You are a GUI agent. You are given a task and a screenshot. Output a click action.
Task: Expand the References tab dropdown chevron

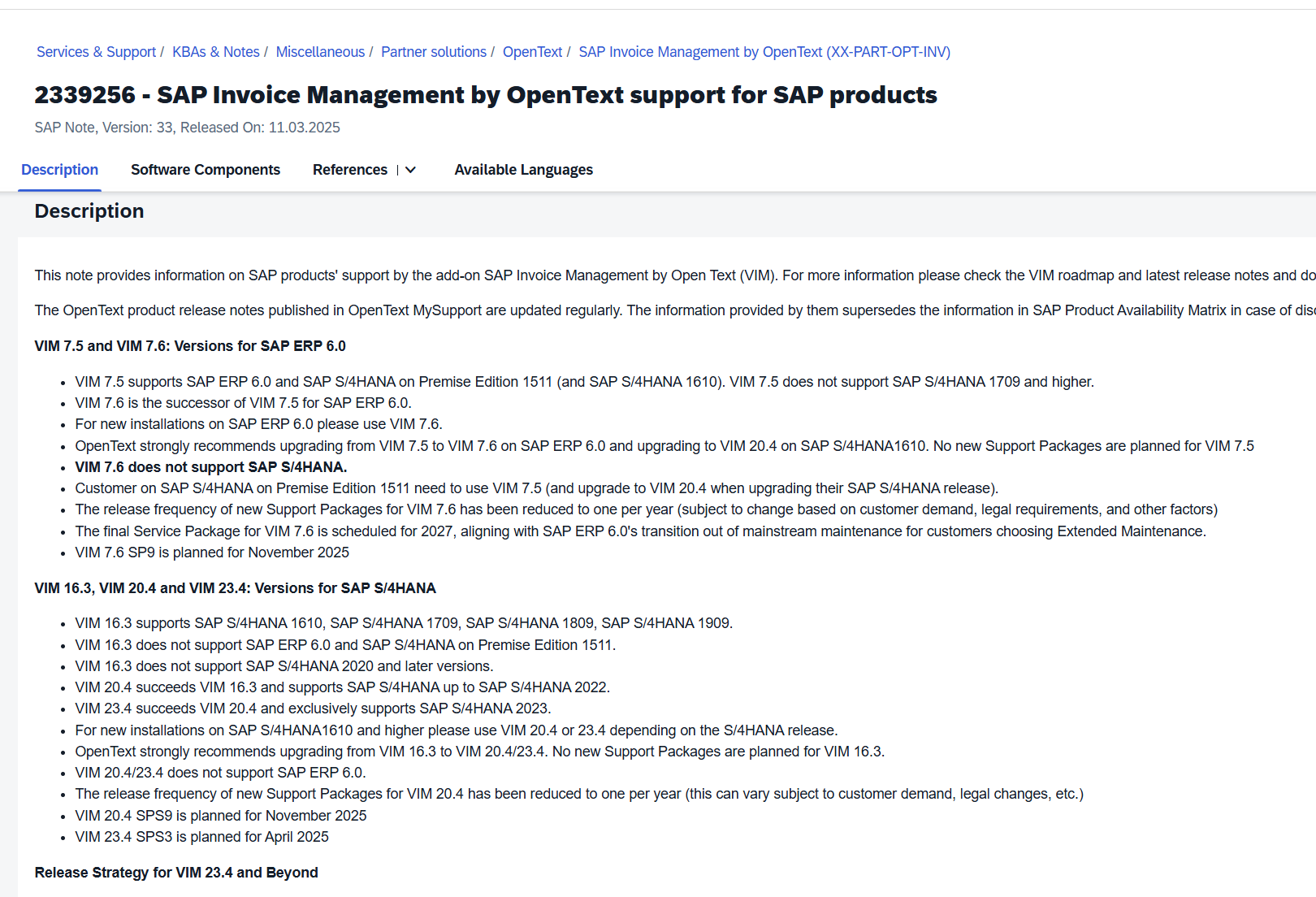[410, 170]
